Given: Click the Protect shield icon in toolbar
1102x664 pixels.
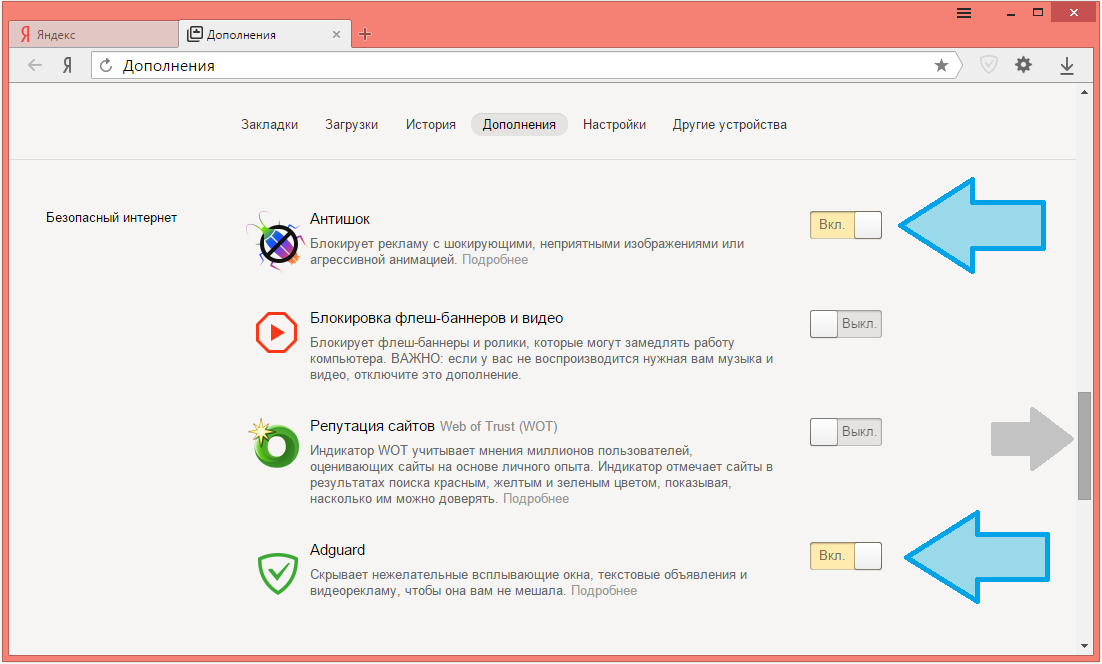Looking at the screenshot, I should 989,65.
